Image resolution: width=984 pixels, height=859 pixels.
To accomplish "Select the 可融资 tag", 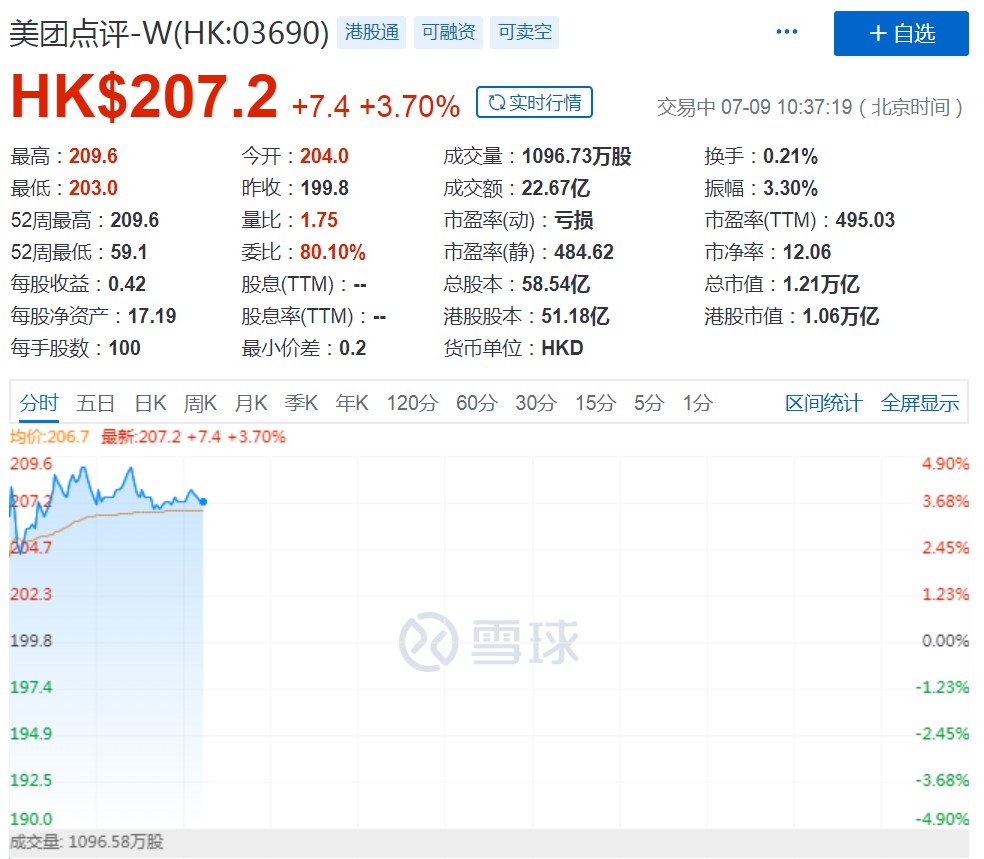I will pos(448,33).
